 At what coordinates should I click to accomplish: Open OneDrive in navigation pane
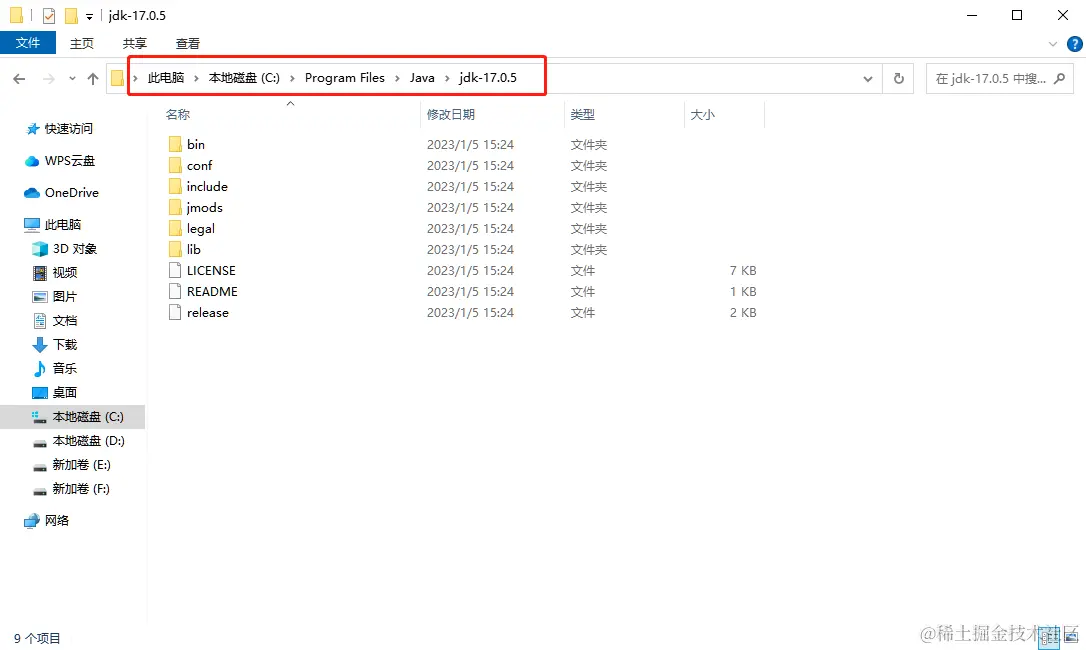pos(71,193)
